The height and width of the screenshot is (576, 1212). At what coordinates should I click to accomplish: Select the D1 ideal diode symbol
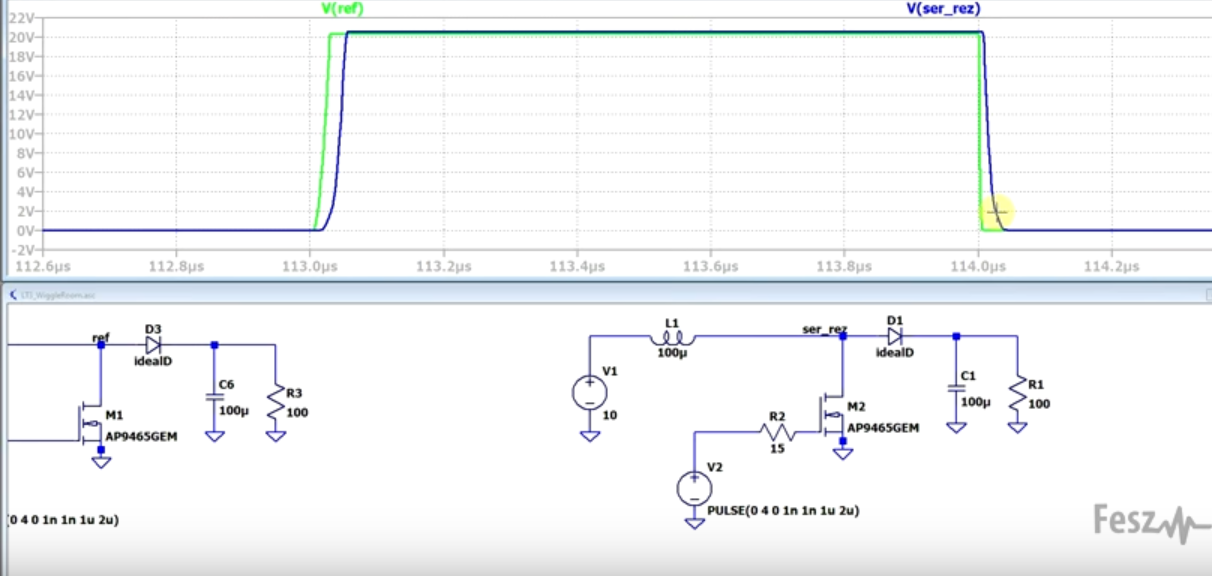pyautogui.click(x=894, y=337)
